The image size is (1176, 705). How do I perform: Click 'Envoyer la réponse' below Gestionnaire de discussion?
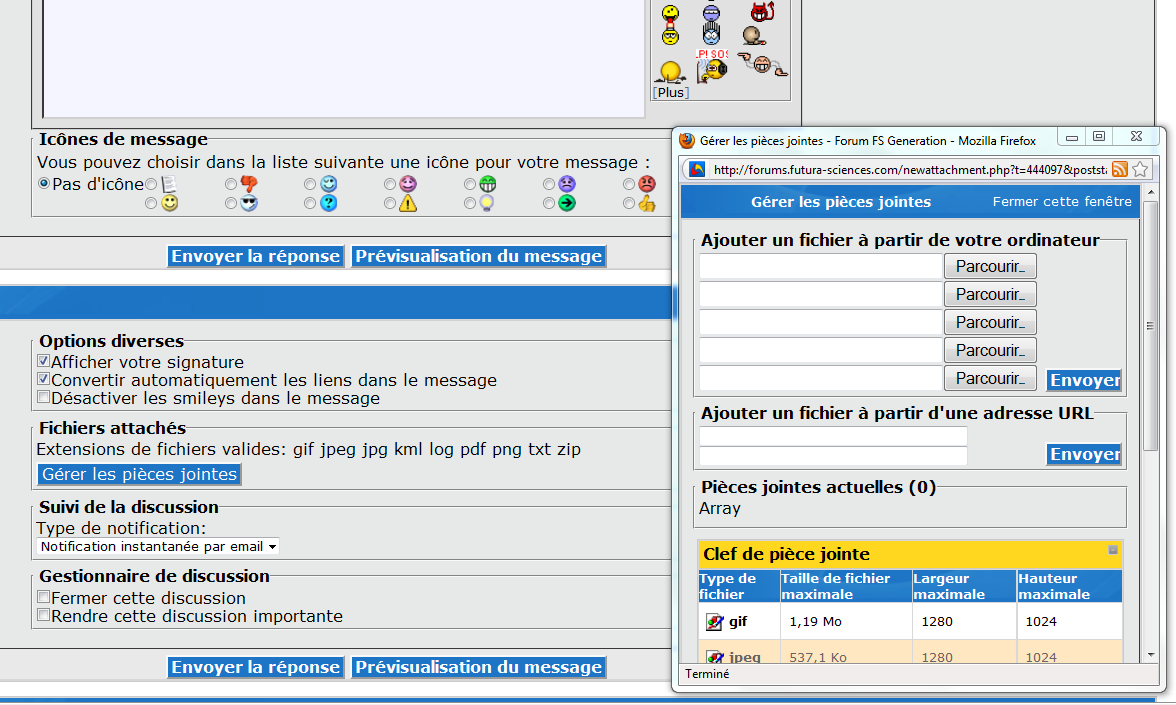click(x=256, y=668)
